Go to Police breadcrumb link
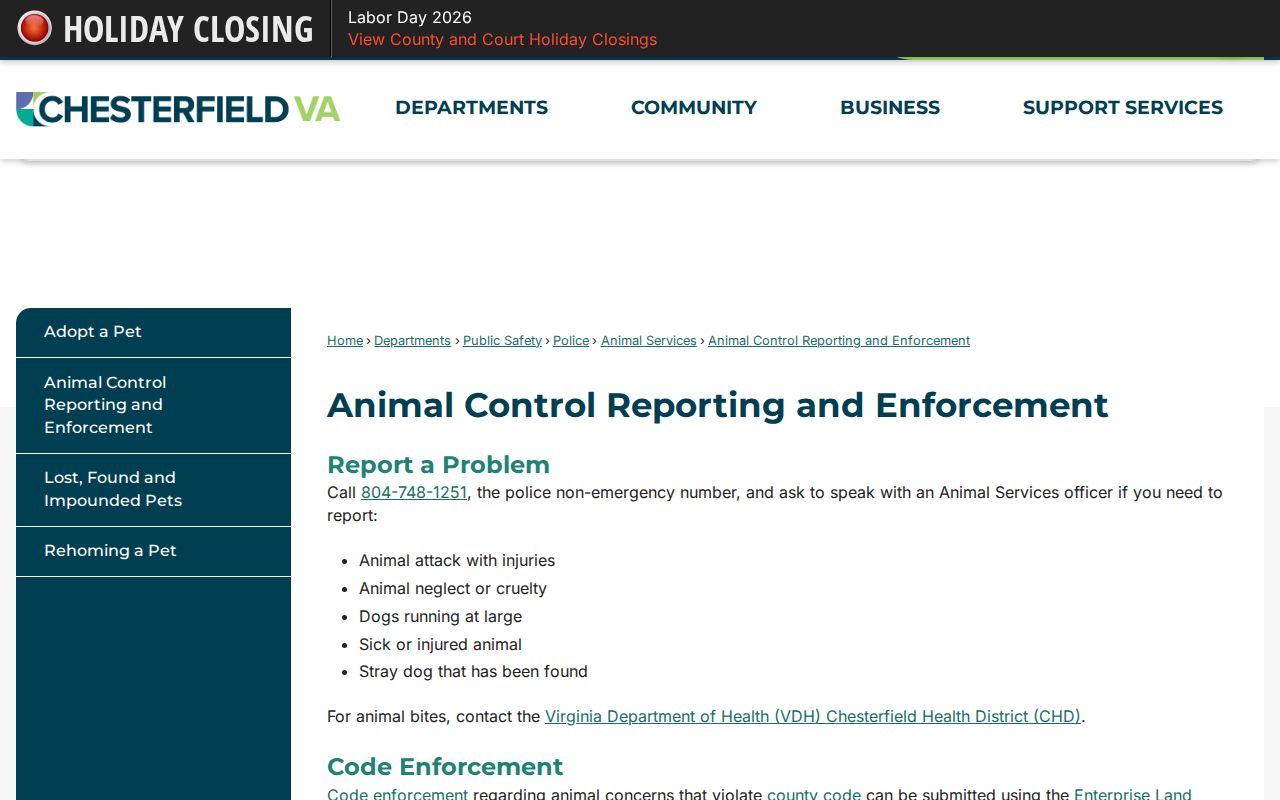1280x800 pixels. (571, 341)
